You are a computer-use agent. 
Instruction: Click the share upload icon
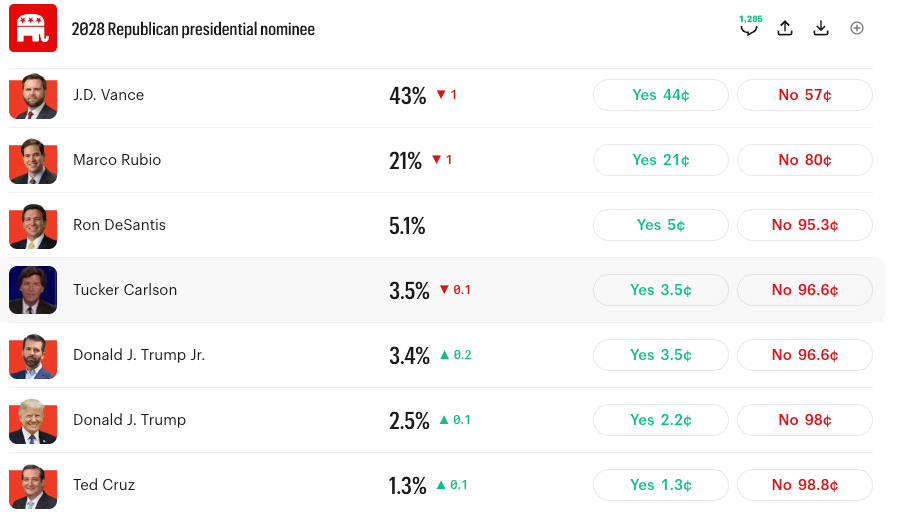point(785,28)
